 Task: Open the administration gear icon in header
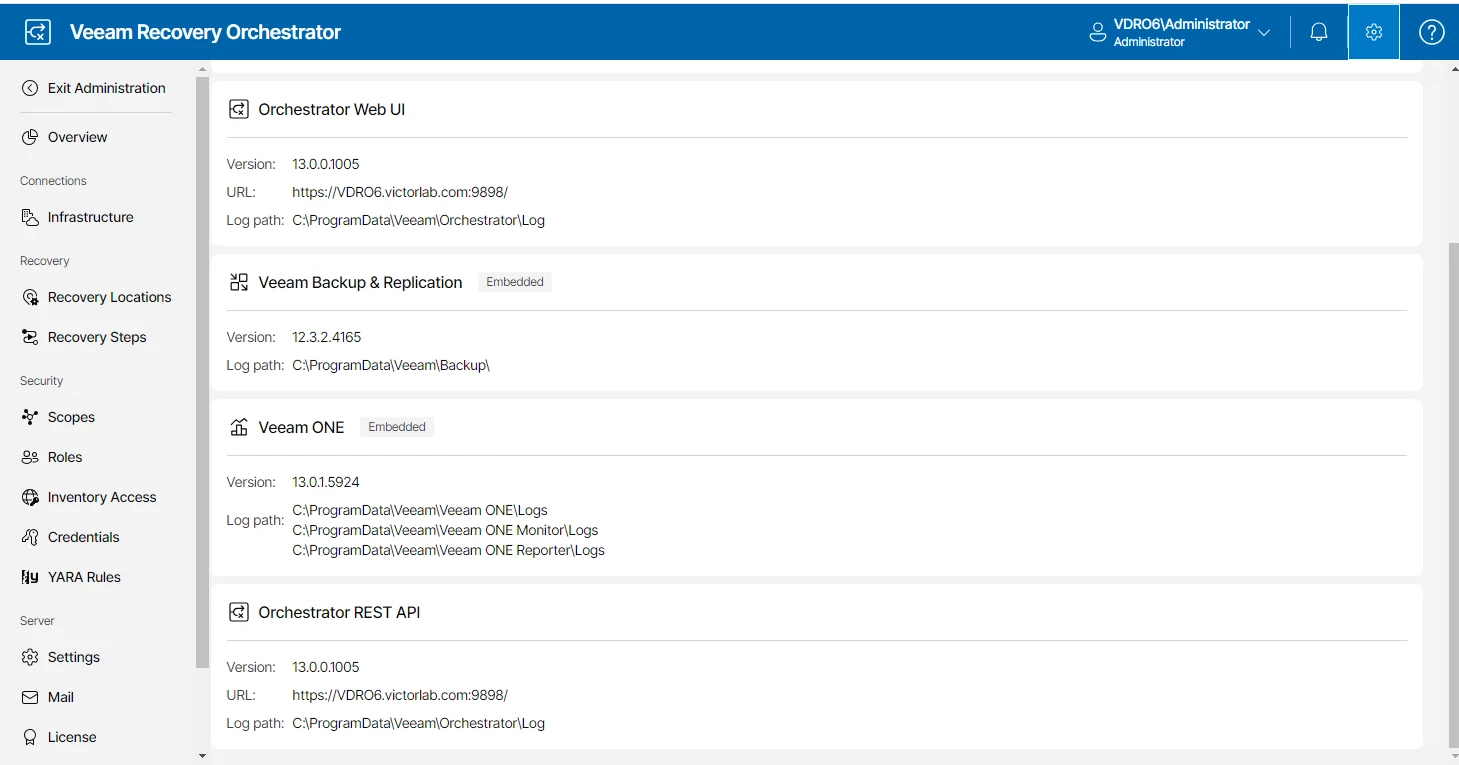(x=1373, y=32)
